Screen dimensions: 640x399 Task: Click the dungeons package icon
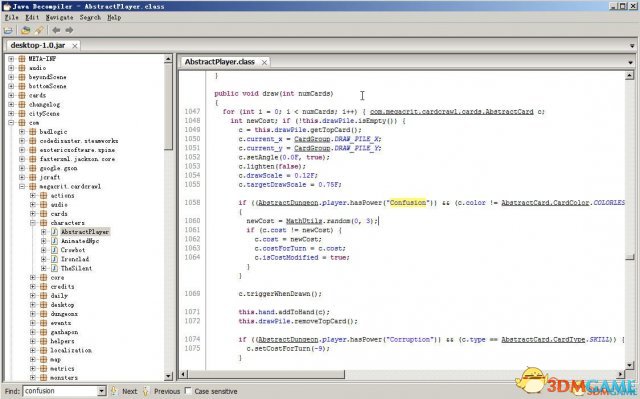pyautogui.click(x=44, y=314)
